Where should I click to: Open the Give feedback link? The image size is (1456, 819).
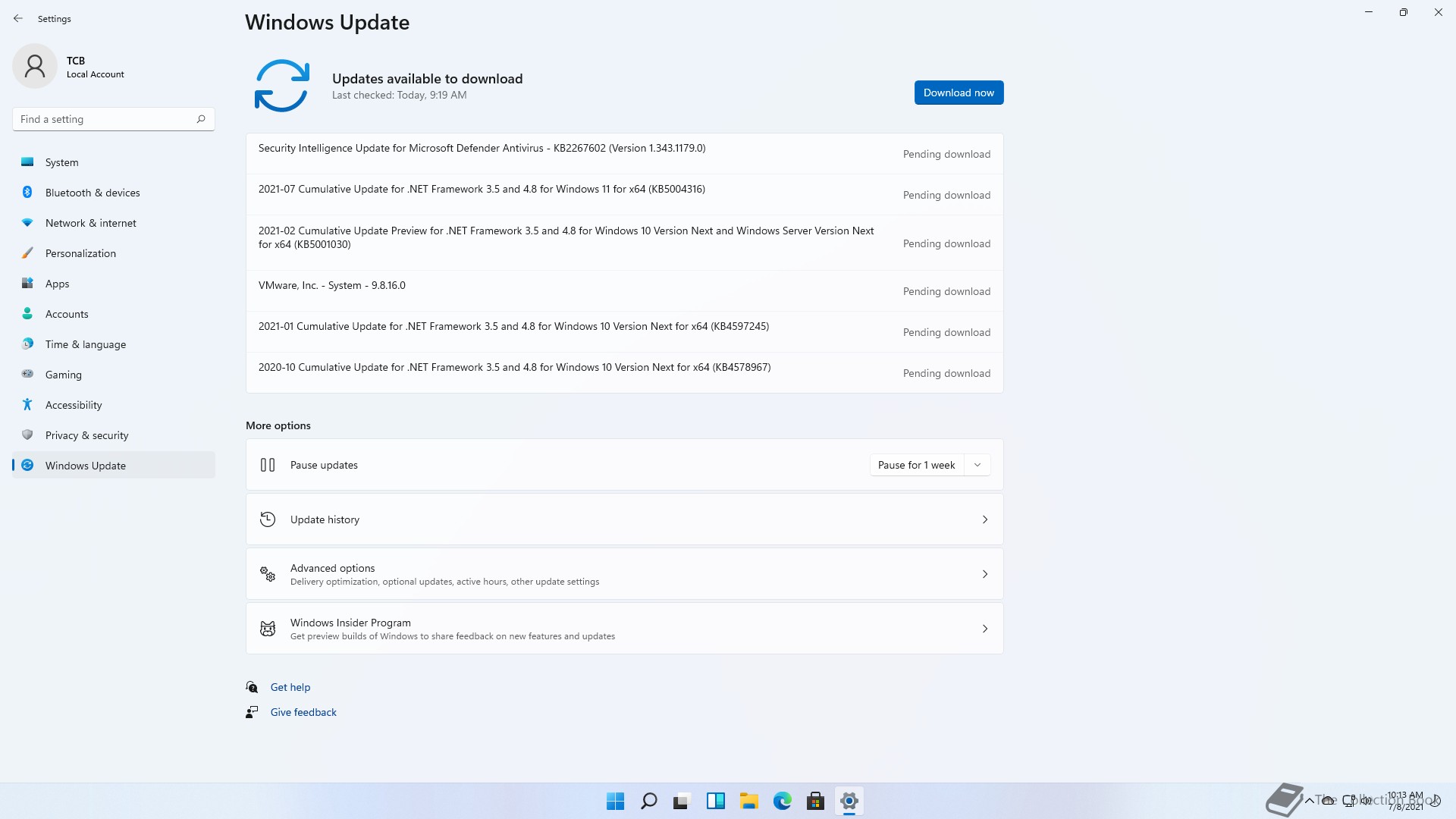tap(303, 712)
